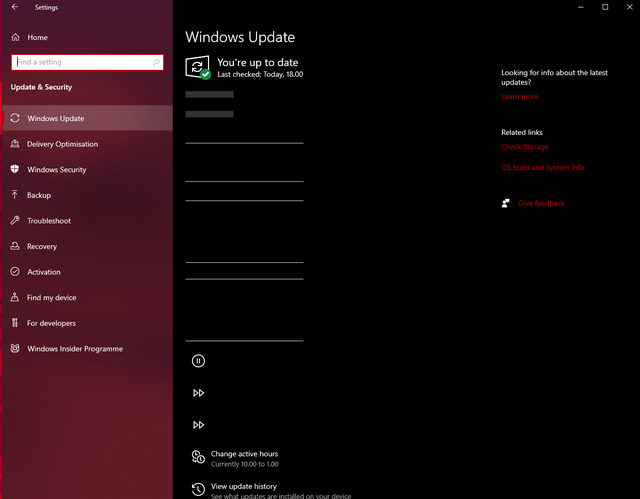Open Backup settings
Image resolution: width=640 pixels, height=499 pixels.
pos(87,195)
